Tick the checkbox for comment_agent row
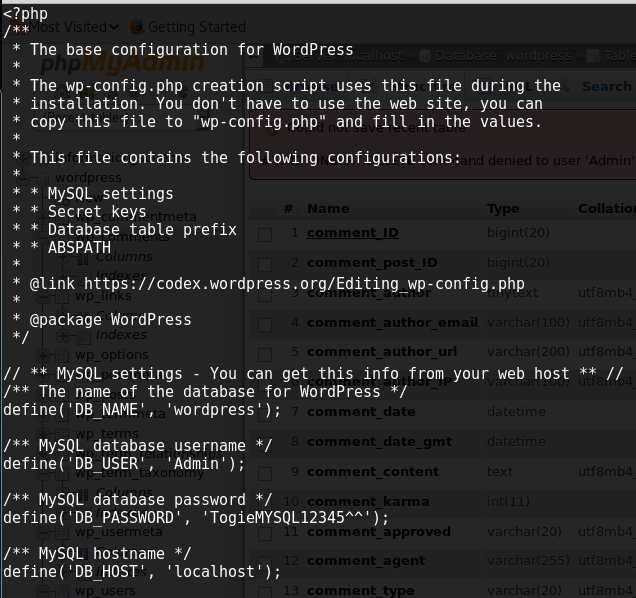The image size is (636, 598). [265, 563]
